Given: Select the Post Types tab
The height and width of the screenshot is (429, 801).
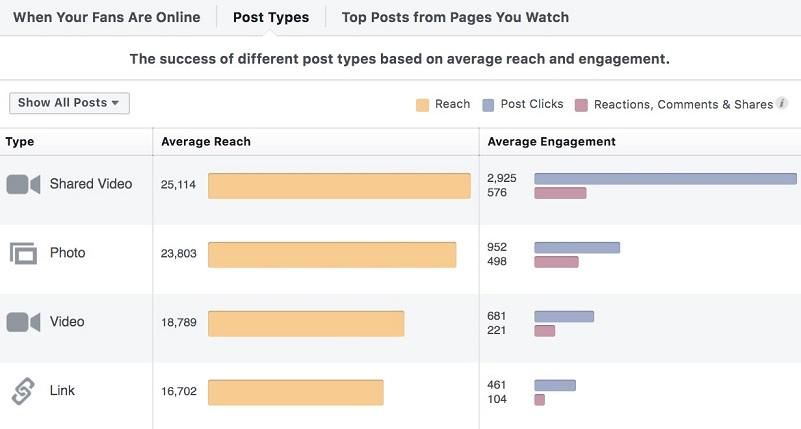Looking at the screenshot, I should (x=271, y=17).
